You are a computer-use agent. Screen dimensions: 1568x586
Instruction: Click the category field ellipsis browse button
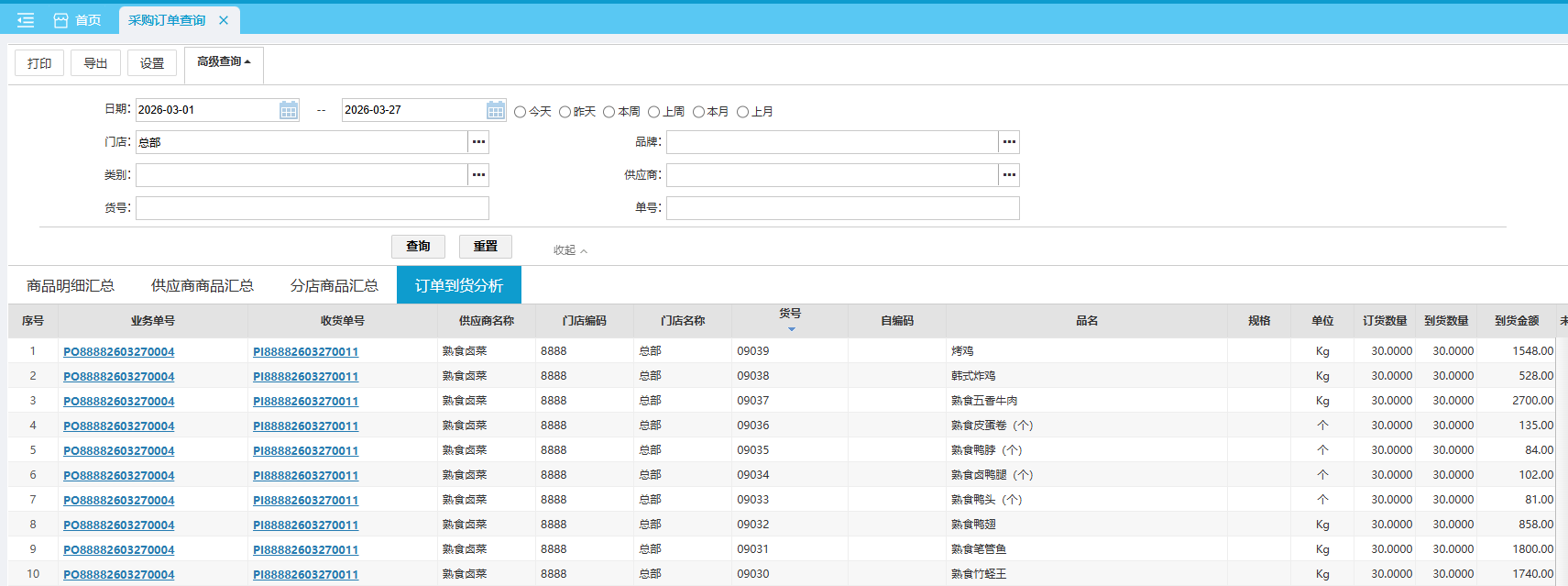point(478,175)
